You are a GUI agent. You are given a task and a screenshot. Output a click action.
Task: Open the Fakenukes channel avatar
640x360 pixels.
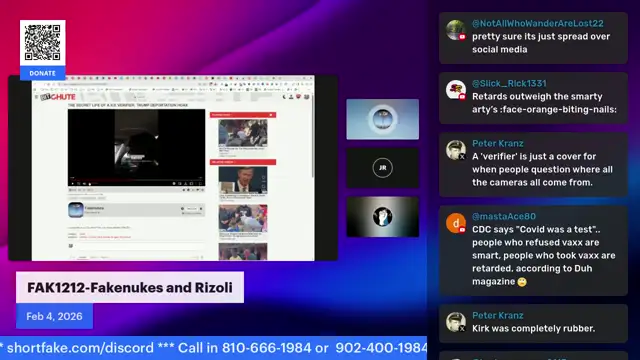(76, 210)
